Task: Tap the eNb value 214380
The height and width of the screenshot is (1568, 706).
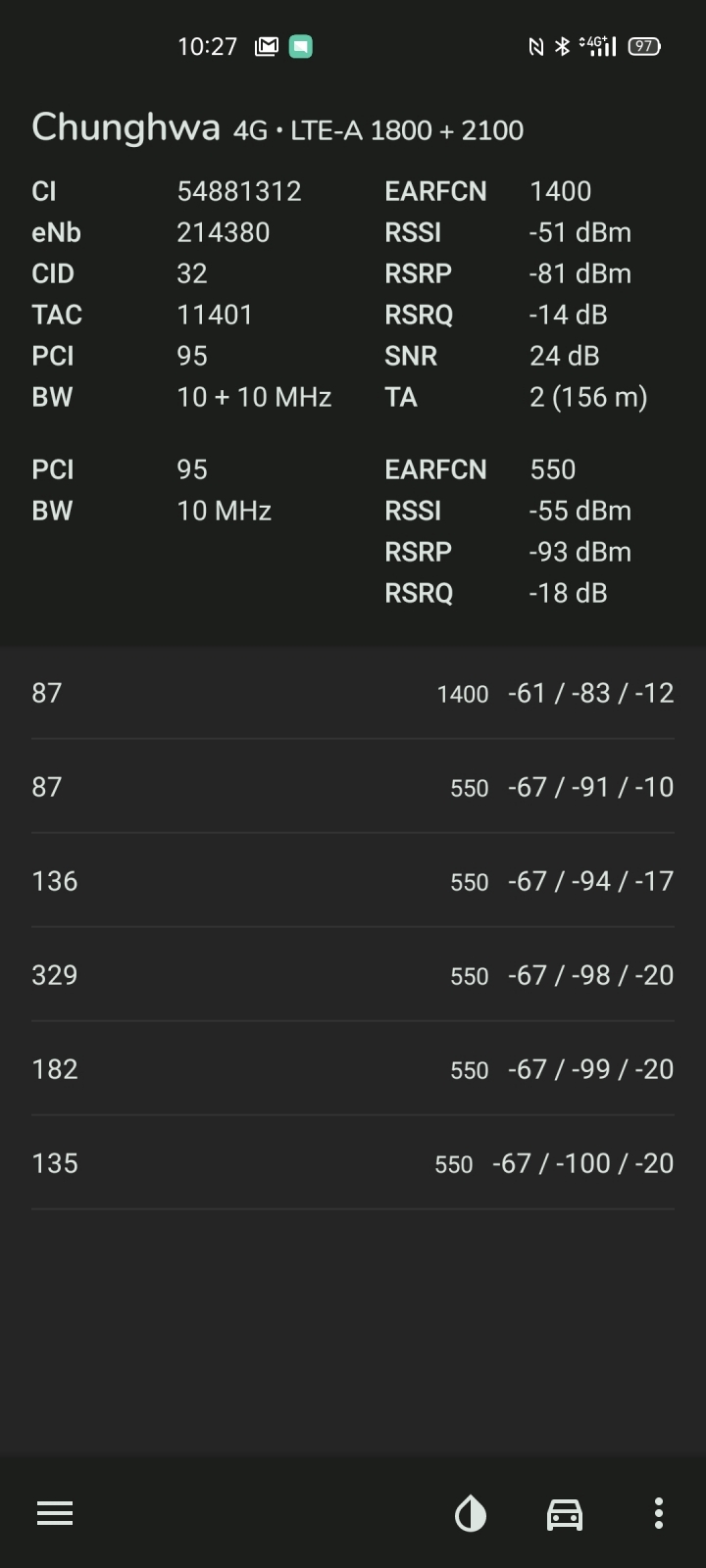Action: click(224, 232)
